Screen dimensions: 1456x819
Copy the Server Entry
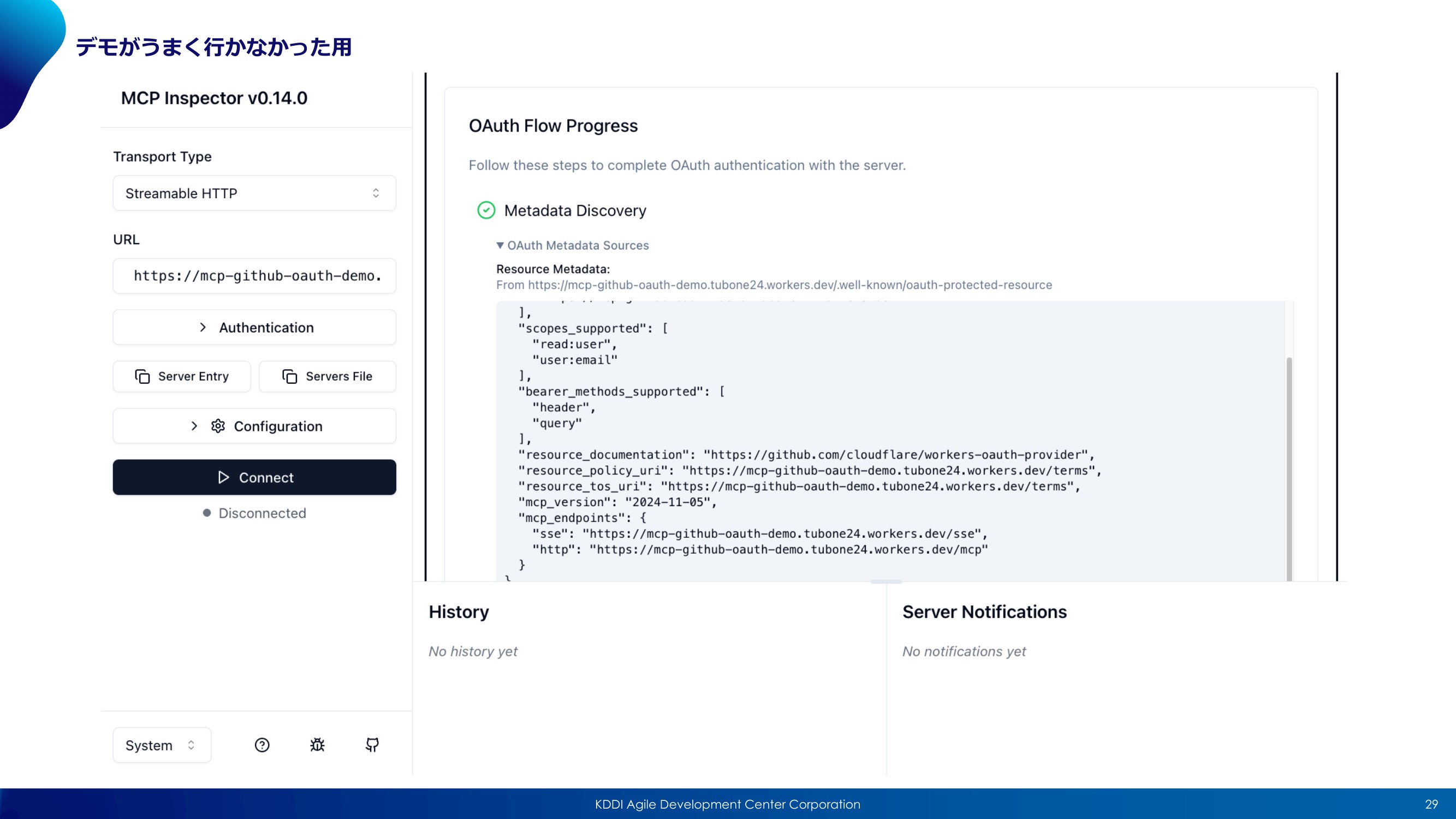click(181, 376)
